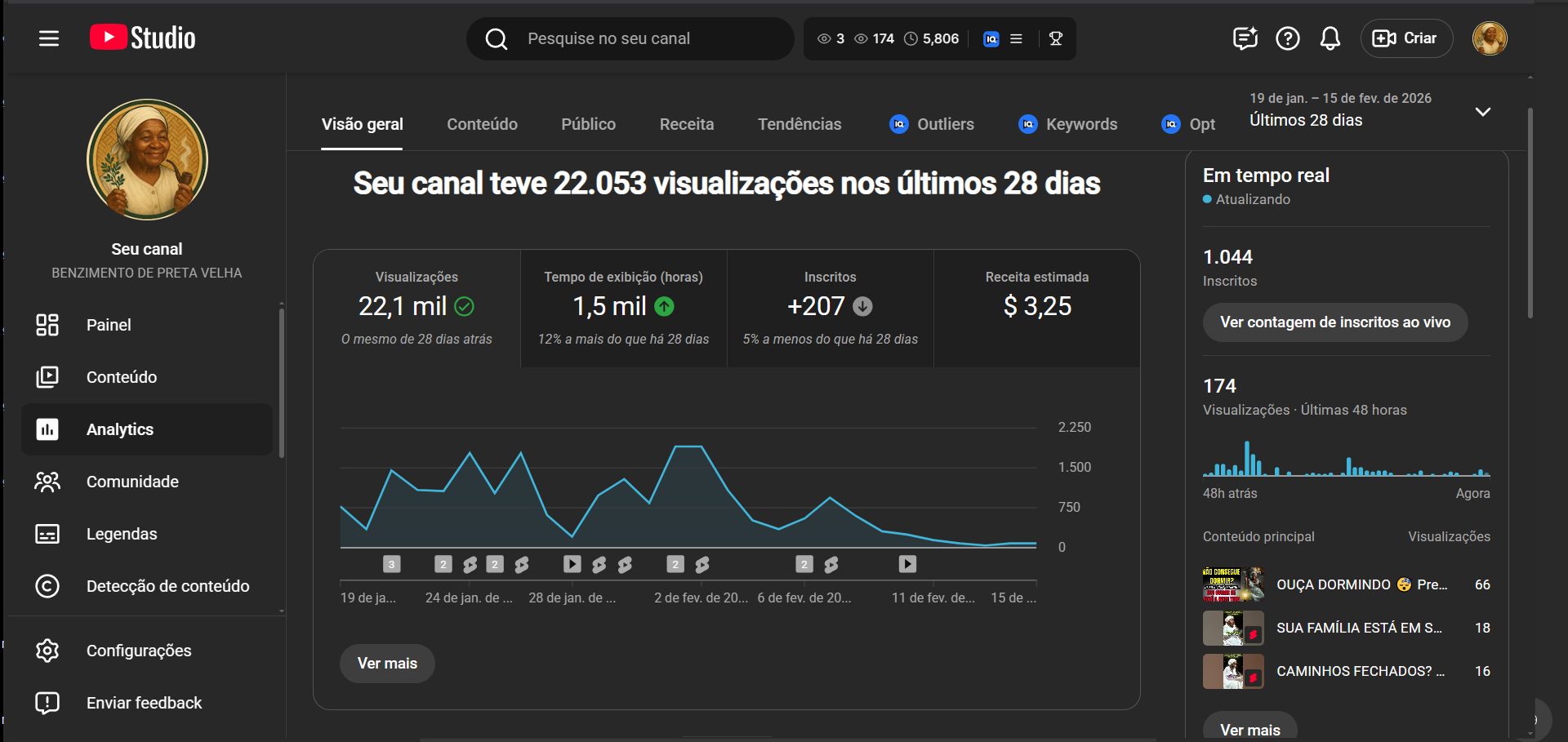
Task: Click the YouTube Studio logo
Action: [x=143, y=38]
